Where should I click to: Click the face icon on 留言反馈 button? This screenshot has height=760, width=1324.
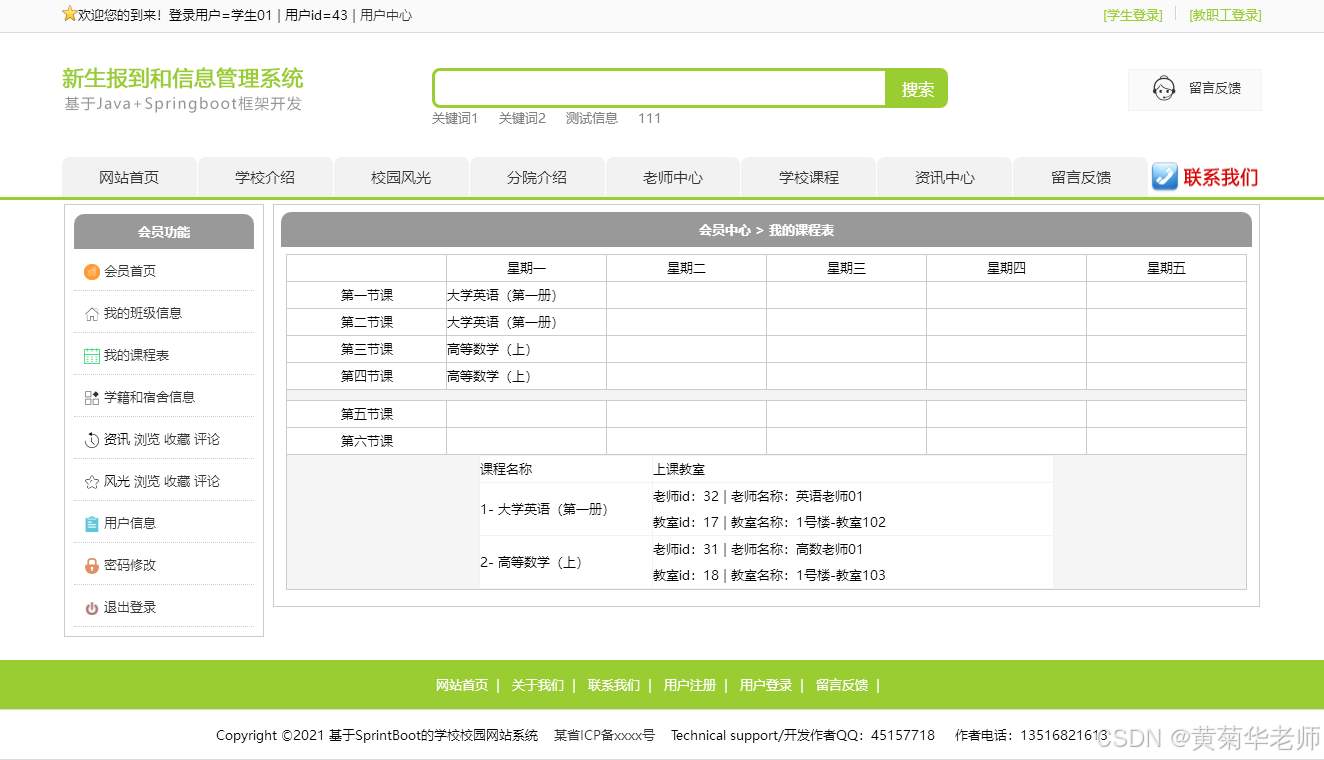[1163, 88]
